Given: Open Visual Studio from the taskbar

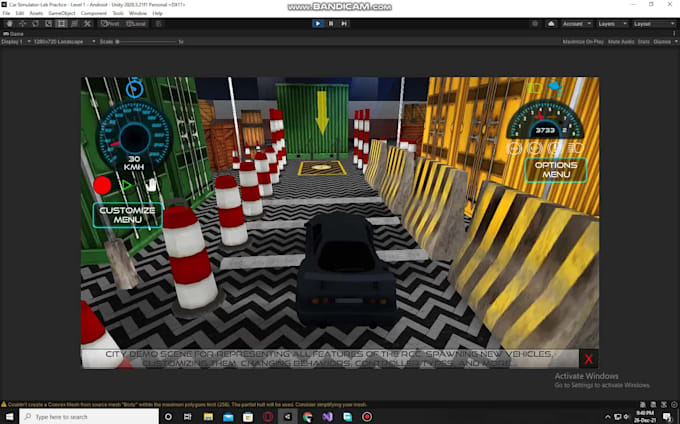Looking at the screenshot, I should click(x=327, y=417).
